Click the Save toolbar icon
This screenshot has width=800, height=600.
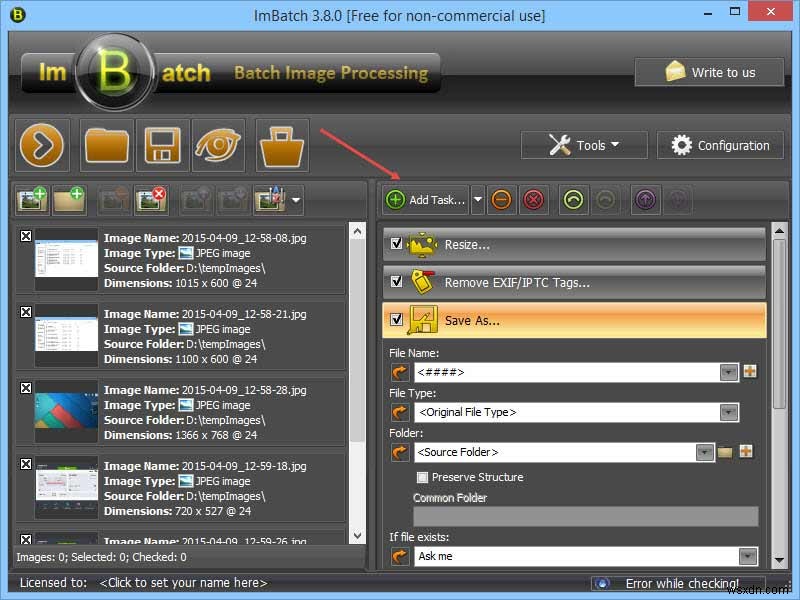162,145
